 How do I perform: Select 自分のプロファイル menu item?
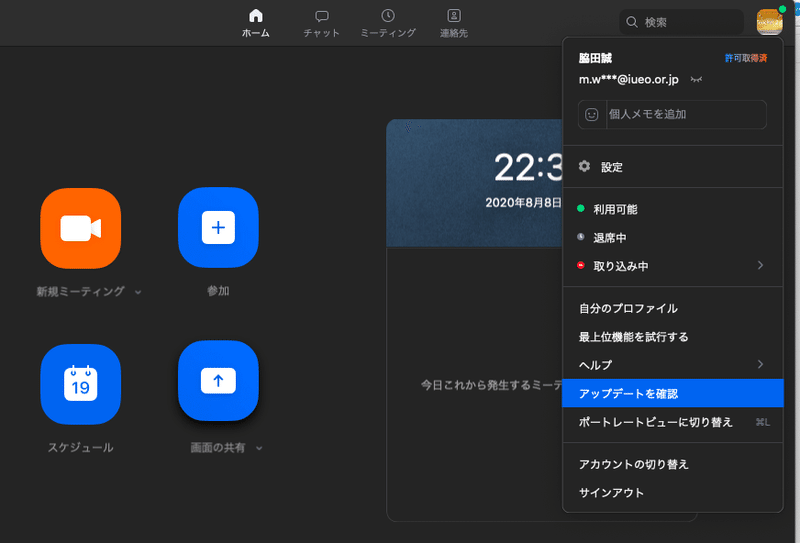click(x=672, y=308)
